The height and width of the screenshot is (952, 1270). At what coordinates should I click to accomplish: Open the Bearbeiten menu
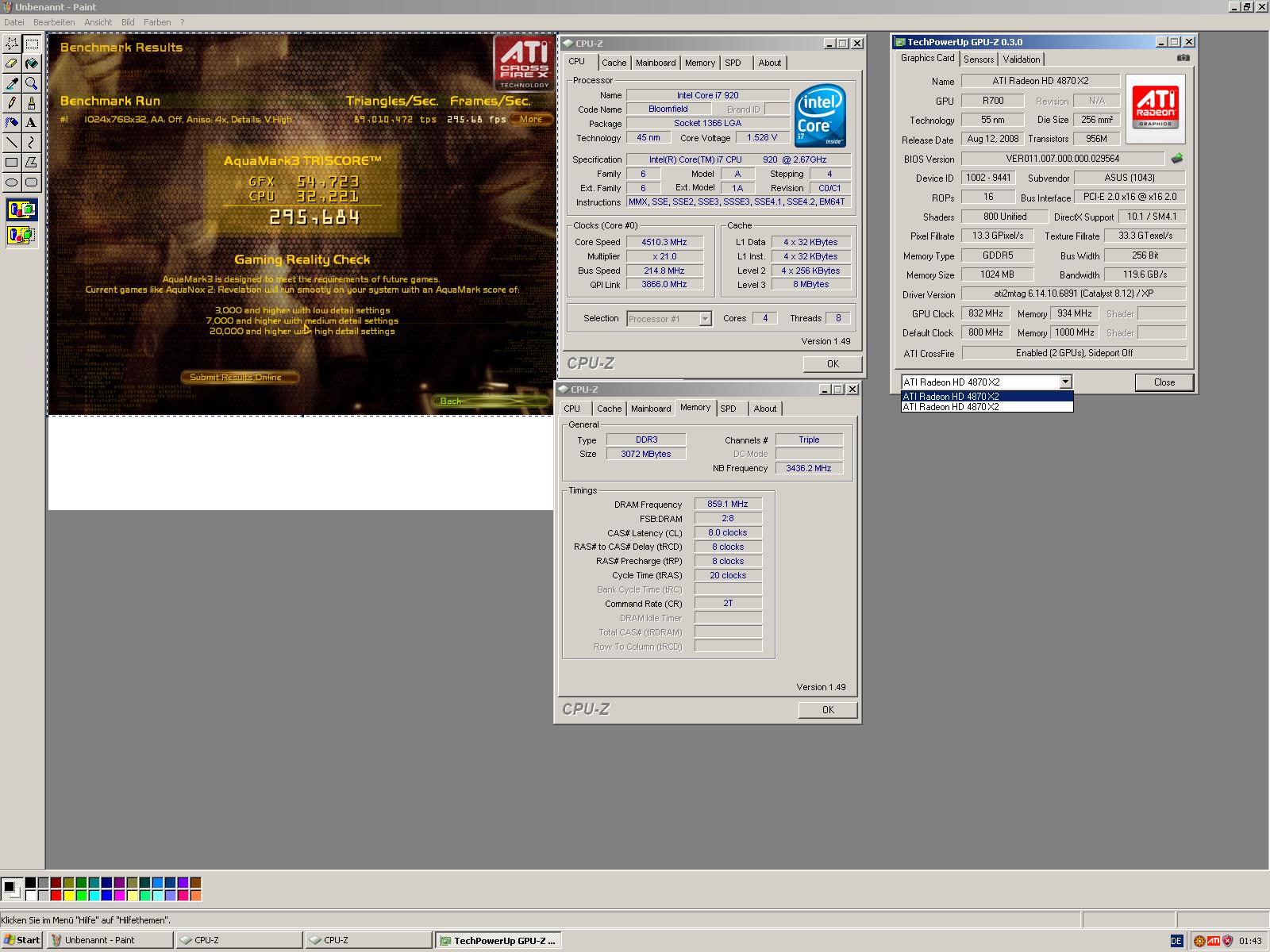pos(54,22)
